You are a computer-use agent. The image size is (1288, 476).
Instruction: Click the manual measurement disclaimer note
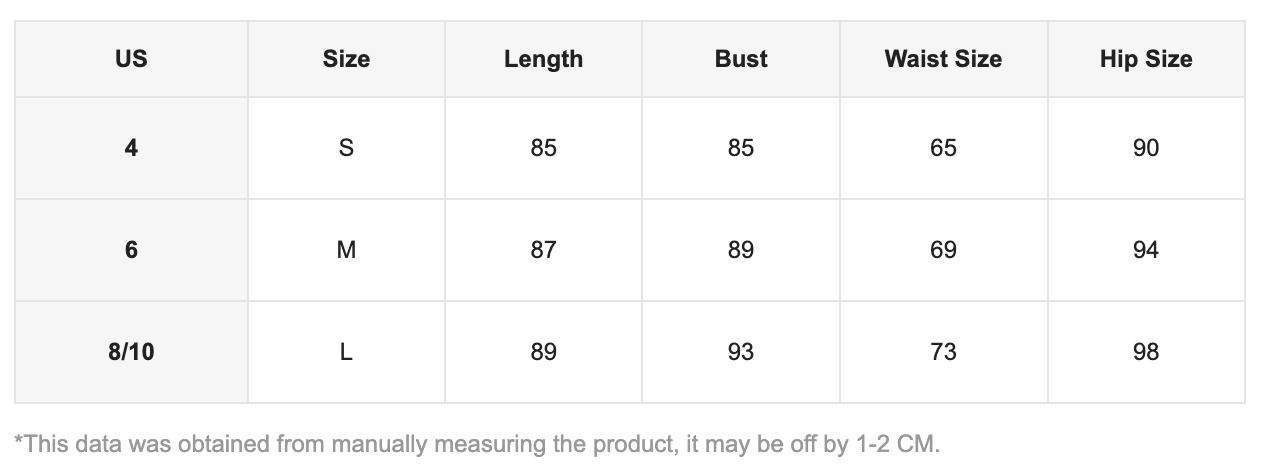click(478, 443)
